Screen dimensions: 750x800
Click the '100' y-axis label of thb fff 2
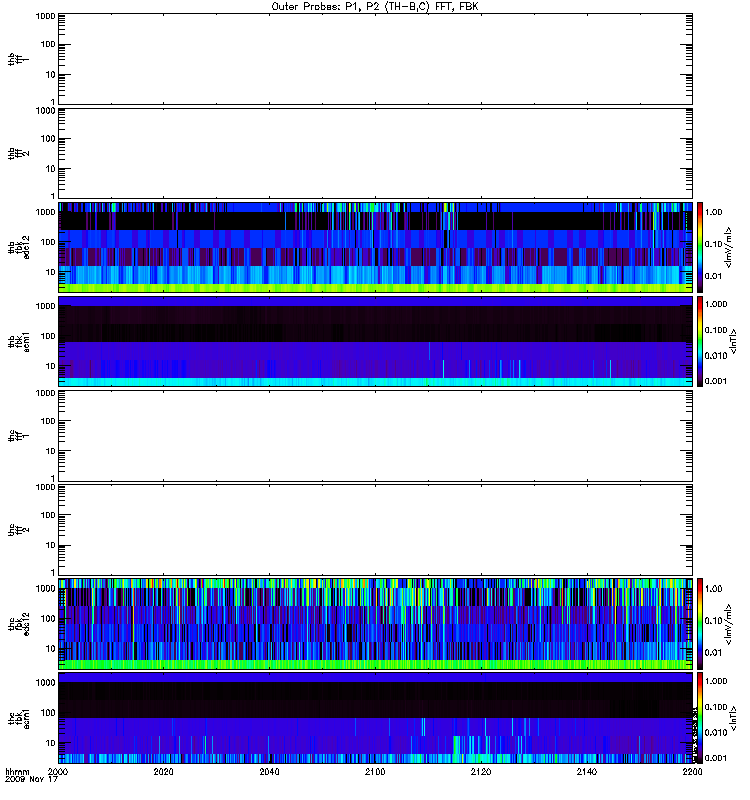(x=48, y=139)
